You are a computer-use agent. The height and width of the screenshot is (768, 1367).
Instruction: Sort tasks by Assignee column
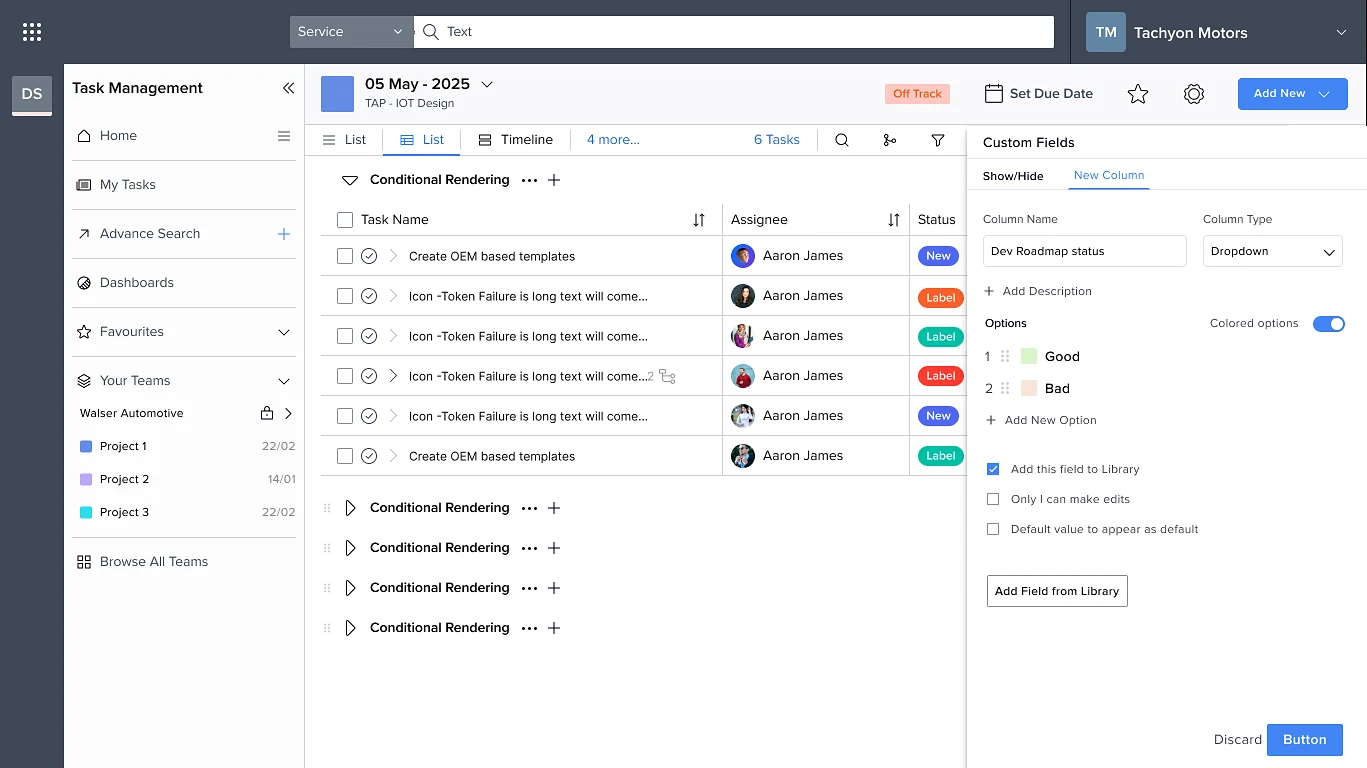pos(894,220)
